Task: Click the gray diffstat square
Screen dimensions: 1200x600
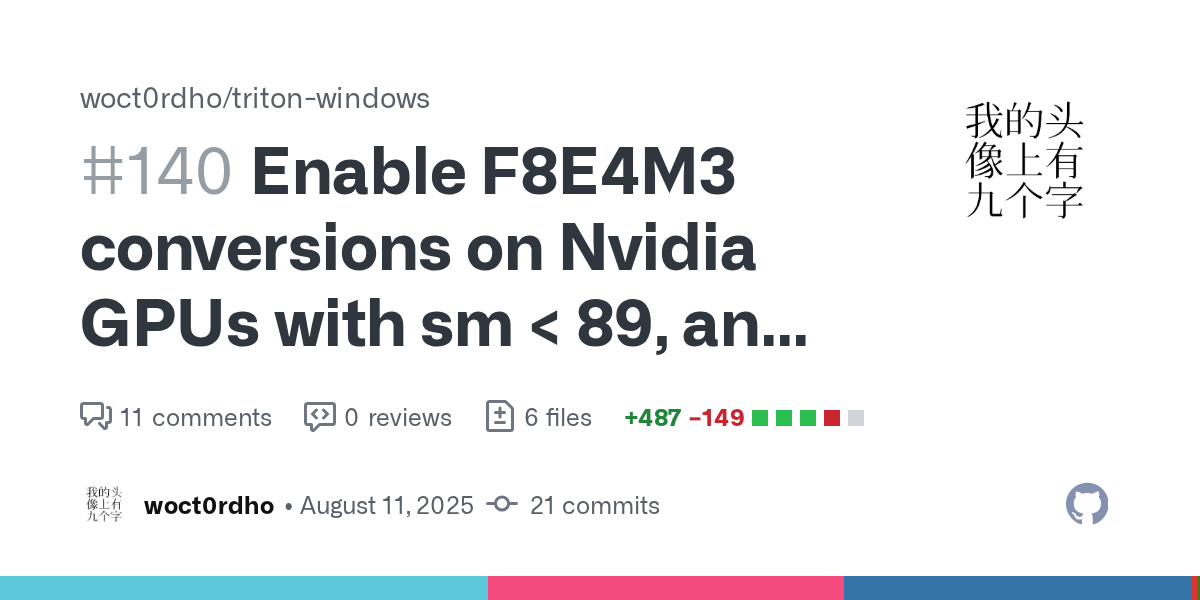Action: coord(856,418)
